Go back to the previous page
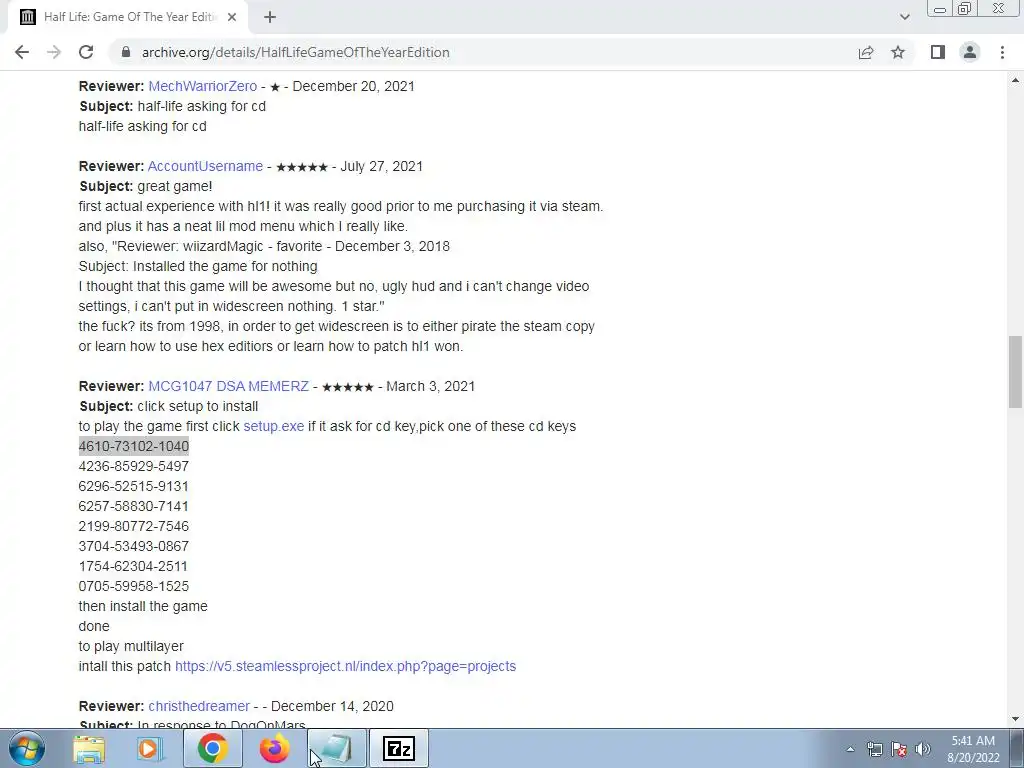 (22, 52)
